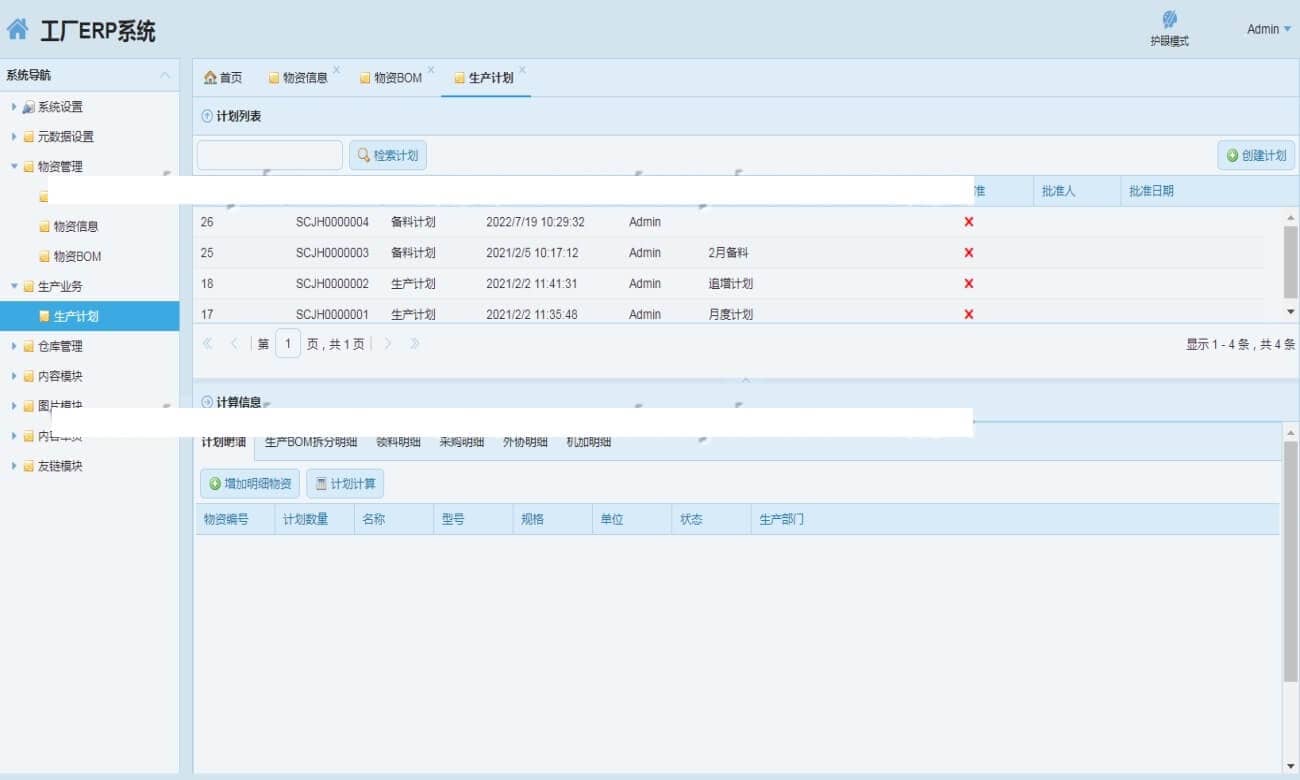The width and height of the screenshot is (1300, 780).
Task: Expand the 仓库管理 tree node arrow
Action: [14, 346]
